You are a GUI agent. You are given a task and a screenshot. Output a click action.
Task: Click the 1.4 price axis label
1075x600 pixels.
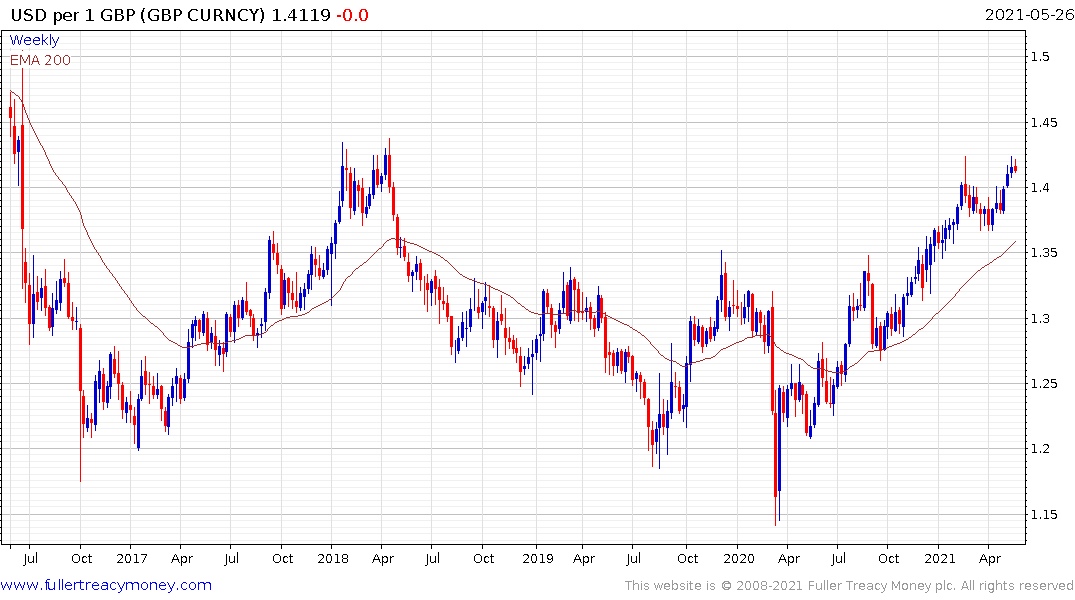(1040, 188)
